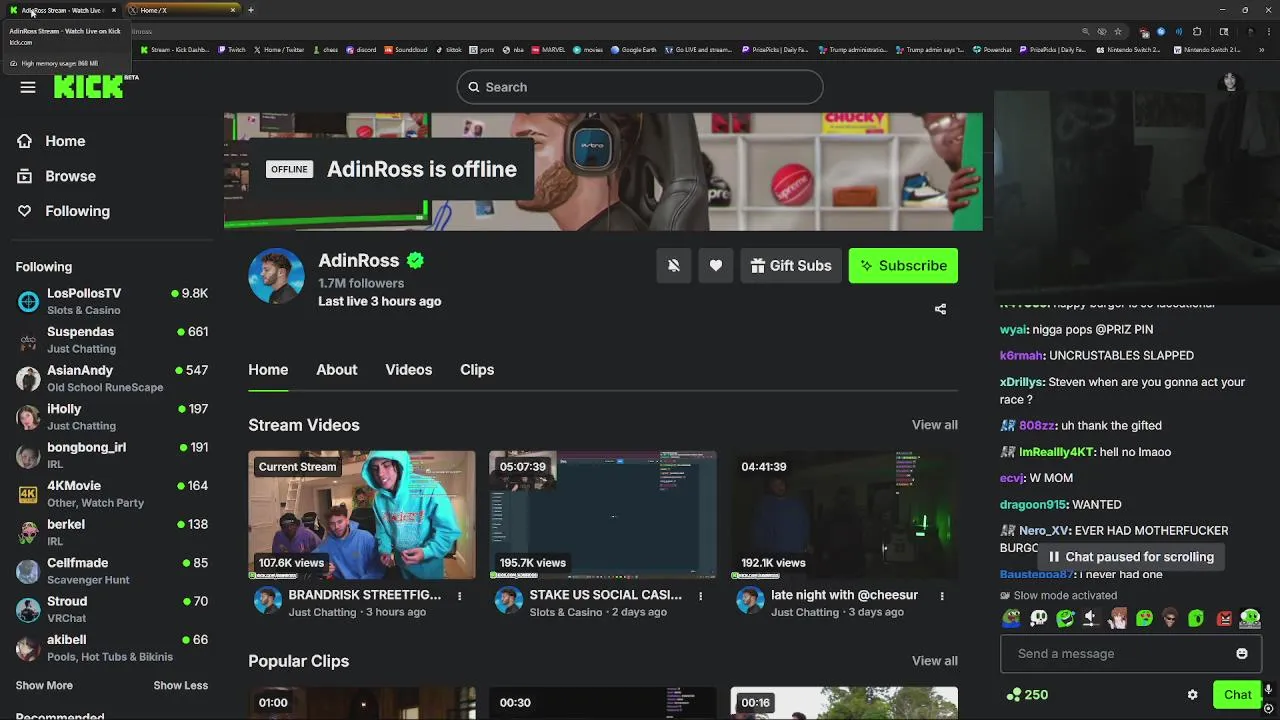Click in the Search box
The image size is (1280, 720).
(640, 87)
